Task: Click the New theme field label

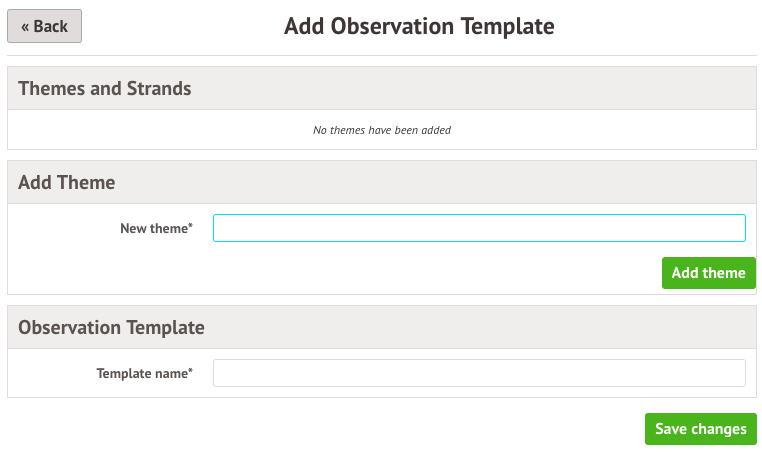Action: [154, 229]
